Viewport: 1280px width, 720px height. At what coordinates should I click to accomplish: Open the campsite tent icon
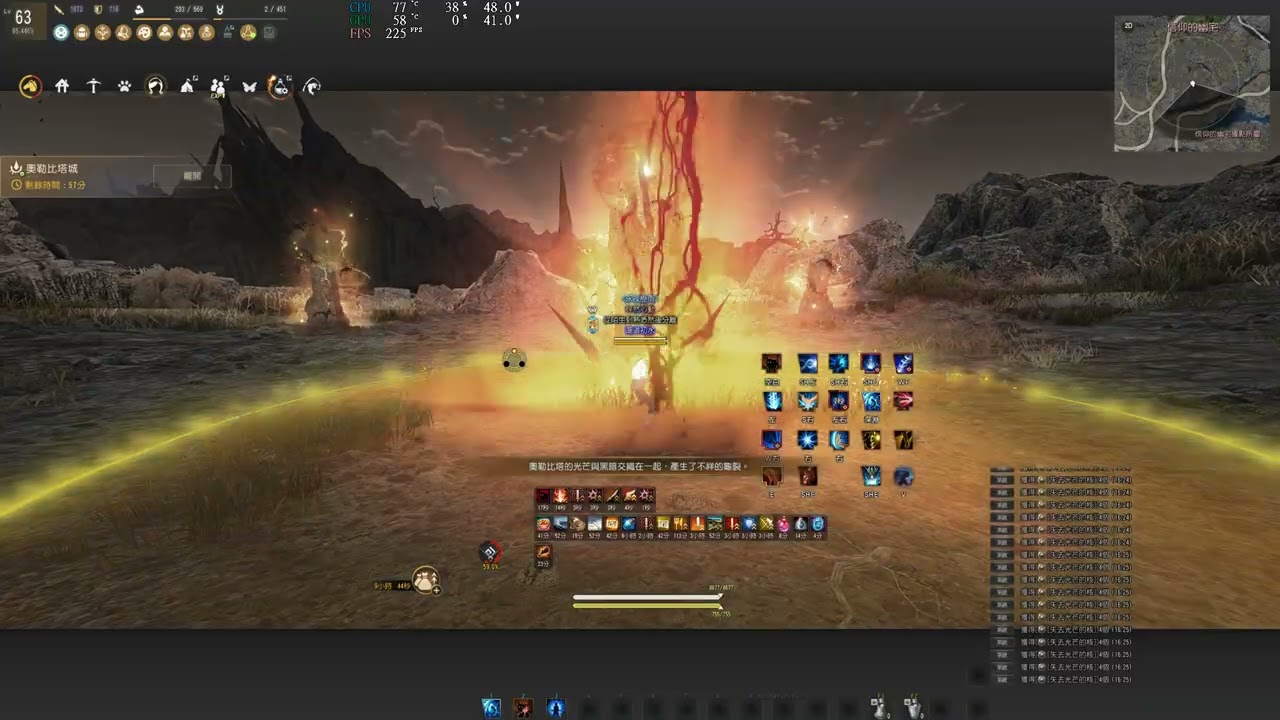[x=187, y=86]
